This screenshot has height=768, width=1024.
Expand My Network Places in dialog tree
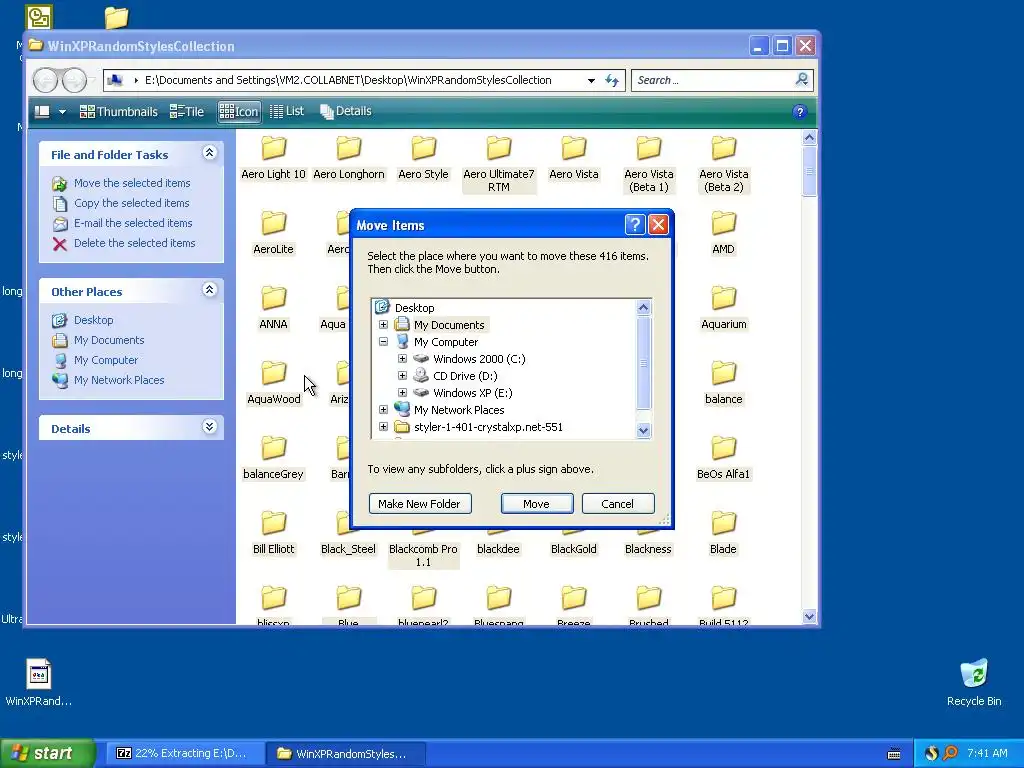point(383,409)
